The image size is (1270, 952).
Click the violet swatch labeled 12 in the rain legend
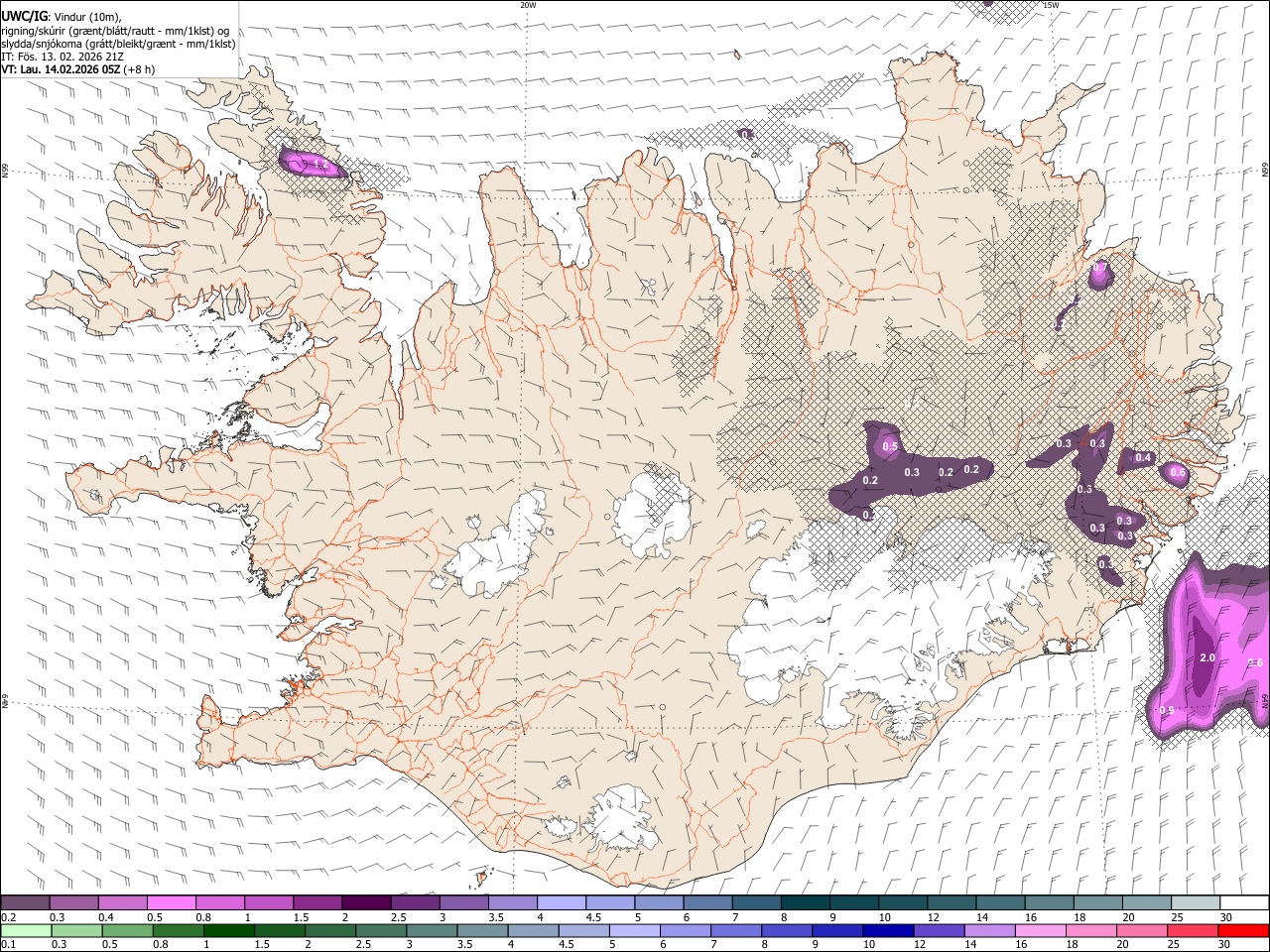(x=938, y=930)
